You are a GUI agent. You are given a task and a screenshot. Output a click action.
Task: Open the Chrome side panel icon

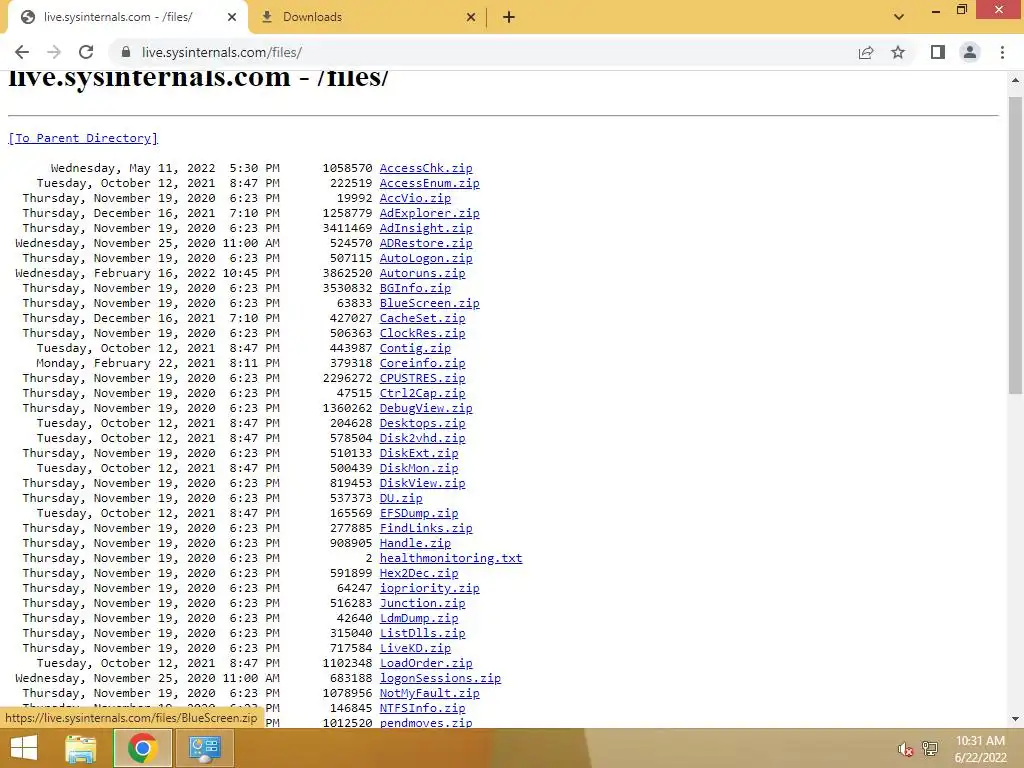pyautogui.click(x=938, y=52)
